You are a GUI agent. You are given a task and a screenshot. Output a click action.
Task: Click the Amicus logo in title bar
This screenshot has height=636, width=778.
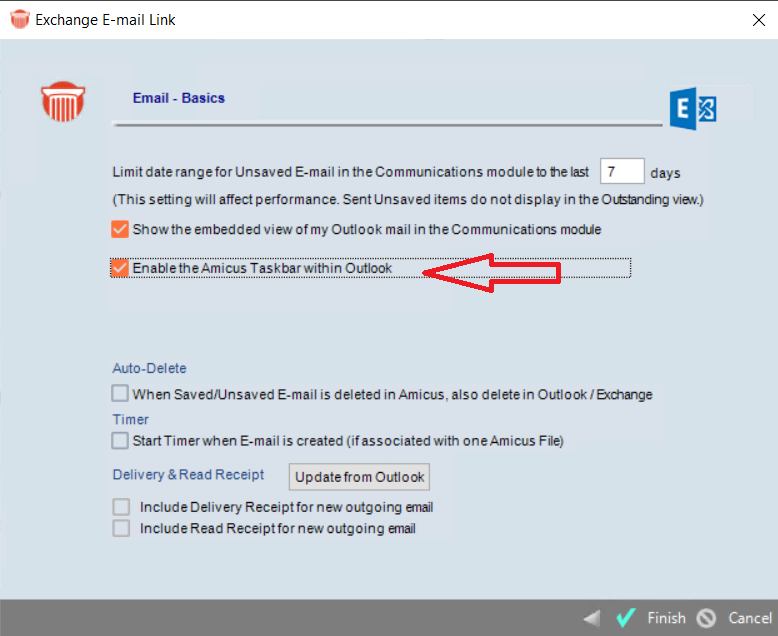click(20, 19)
